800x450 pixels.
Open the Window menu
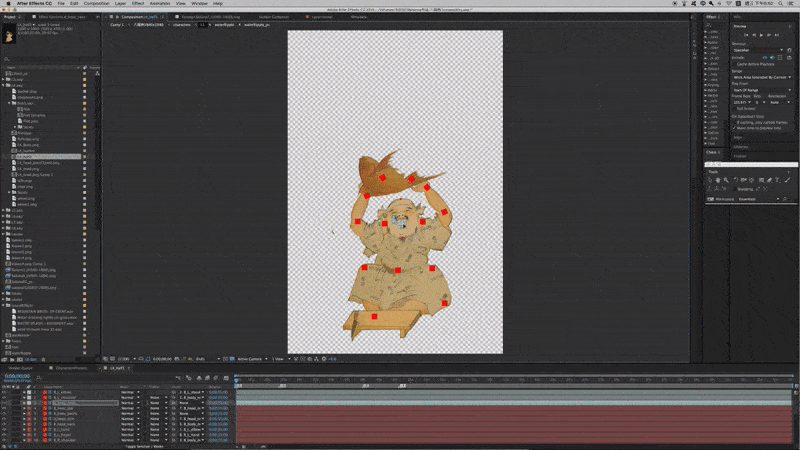[x=199, y=3]
